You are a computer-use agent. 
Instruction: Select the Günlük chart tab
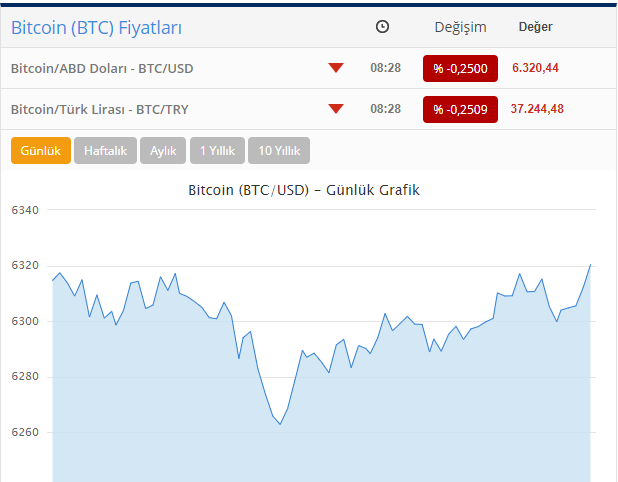click(x=41, y=151)
